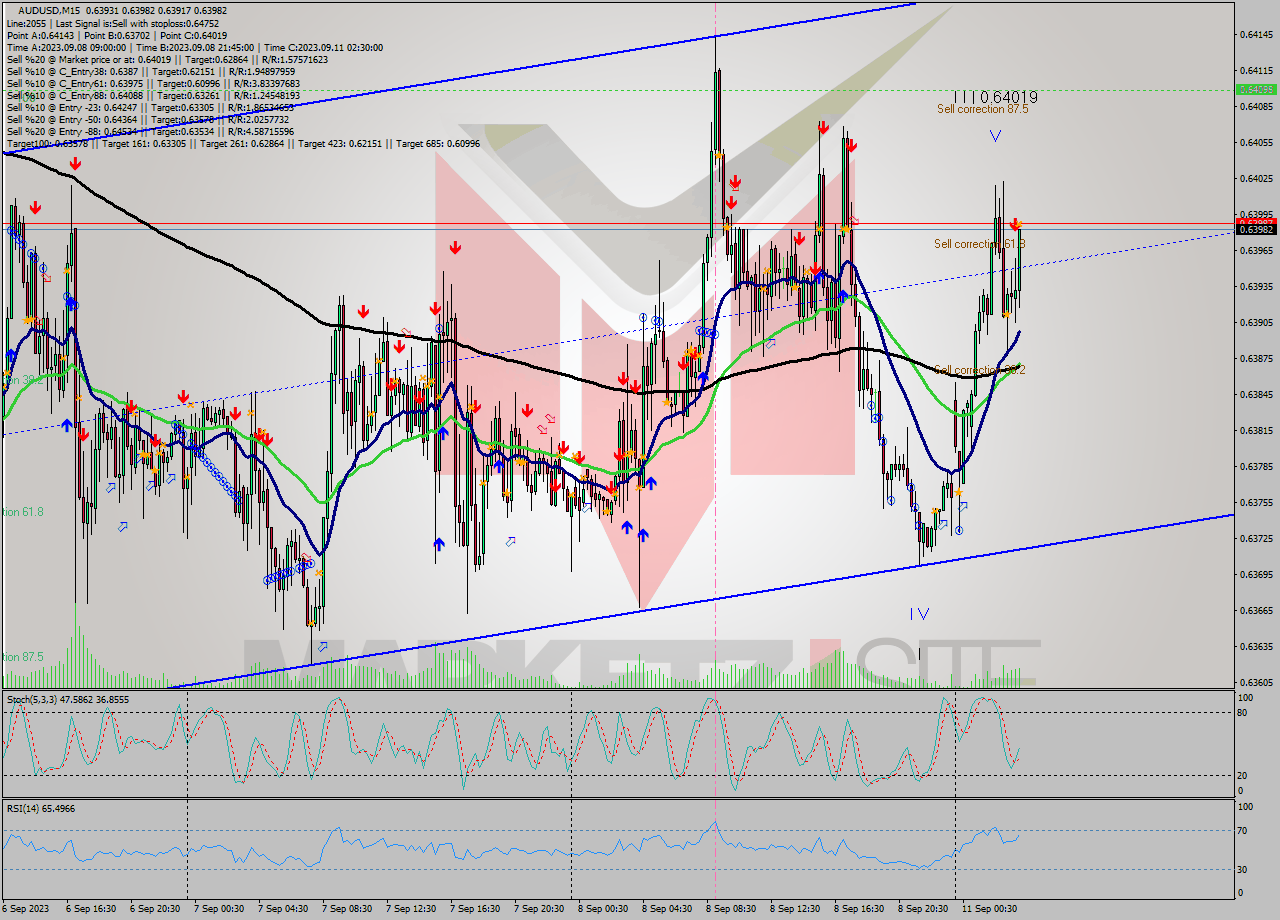Click the '7 Sep 16:30' time axis label
Image resolution: width=1280 pixels, height=920 pixels.
[475, 909]
